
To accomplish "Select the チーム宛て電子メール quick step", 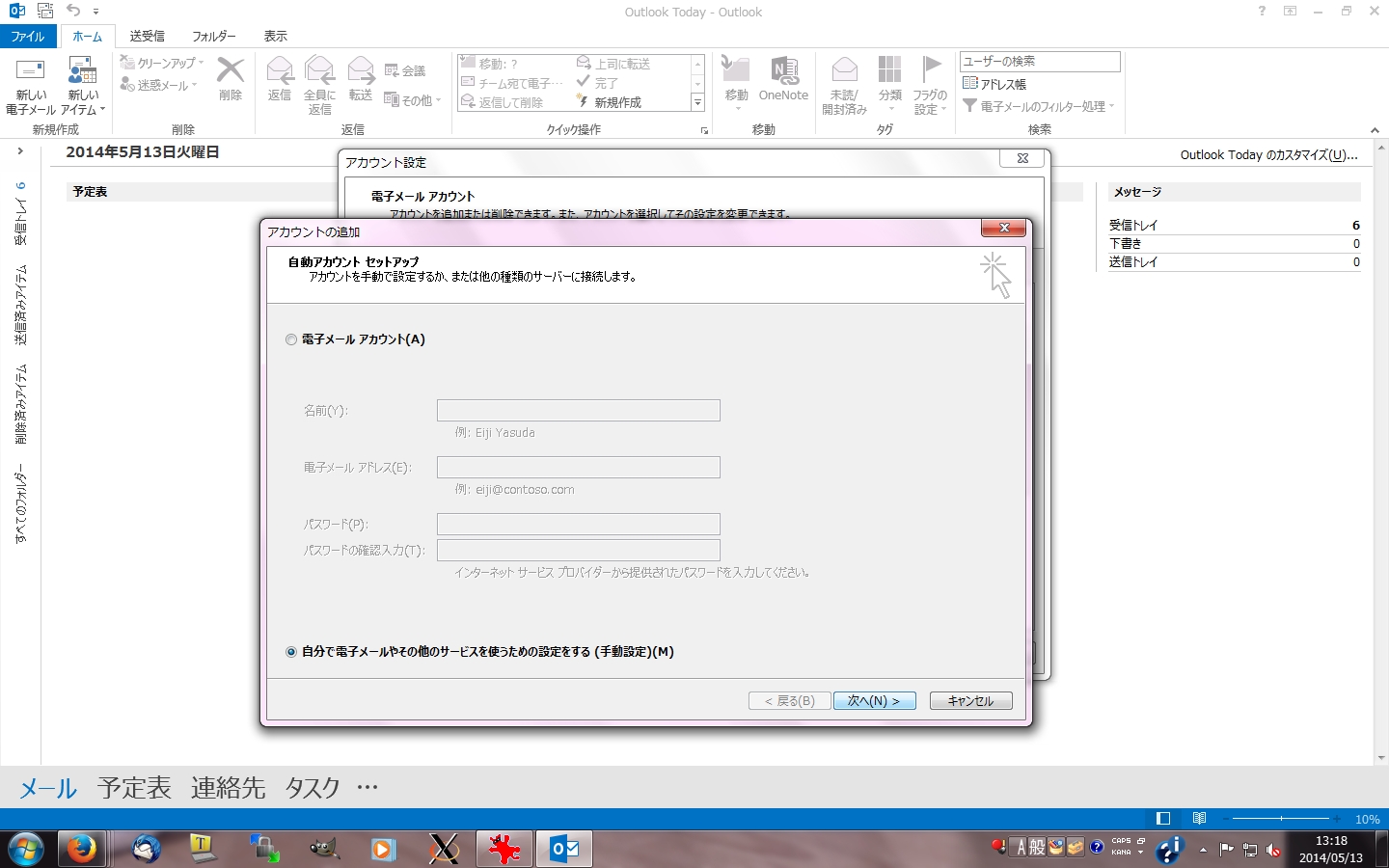I will pyautogui.click(x=511, y=83).
